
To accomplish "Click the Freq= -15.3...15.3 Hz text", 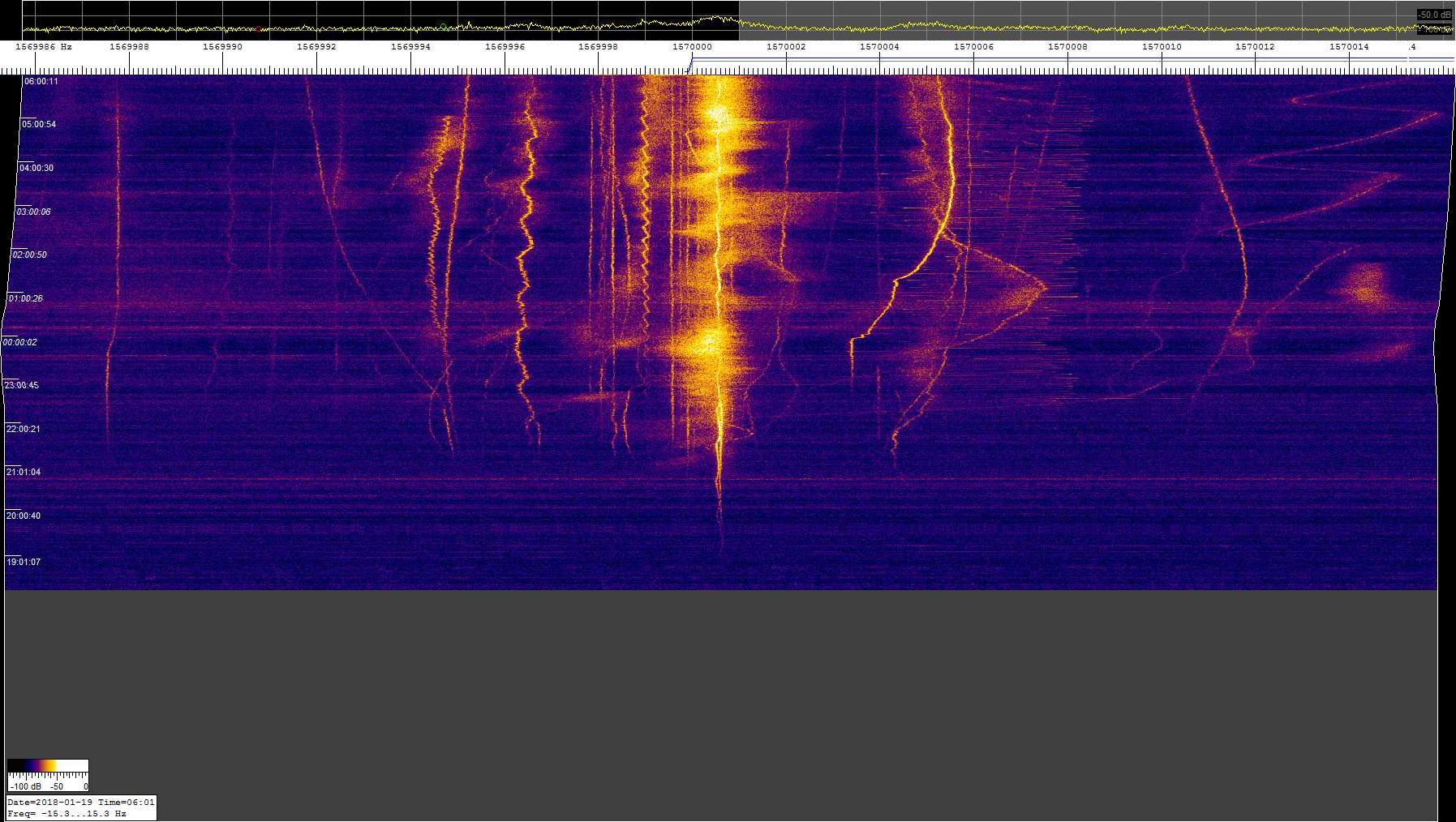I will [67, 814].
